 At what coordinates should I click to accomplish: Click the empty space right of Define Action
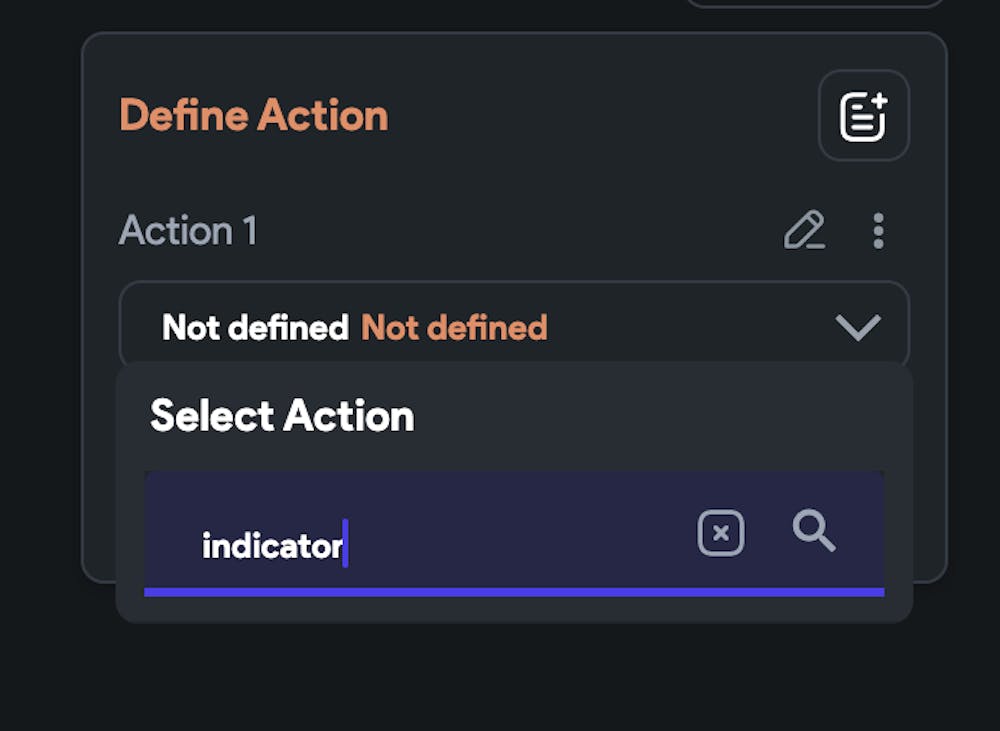tap(600, 116)
